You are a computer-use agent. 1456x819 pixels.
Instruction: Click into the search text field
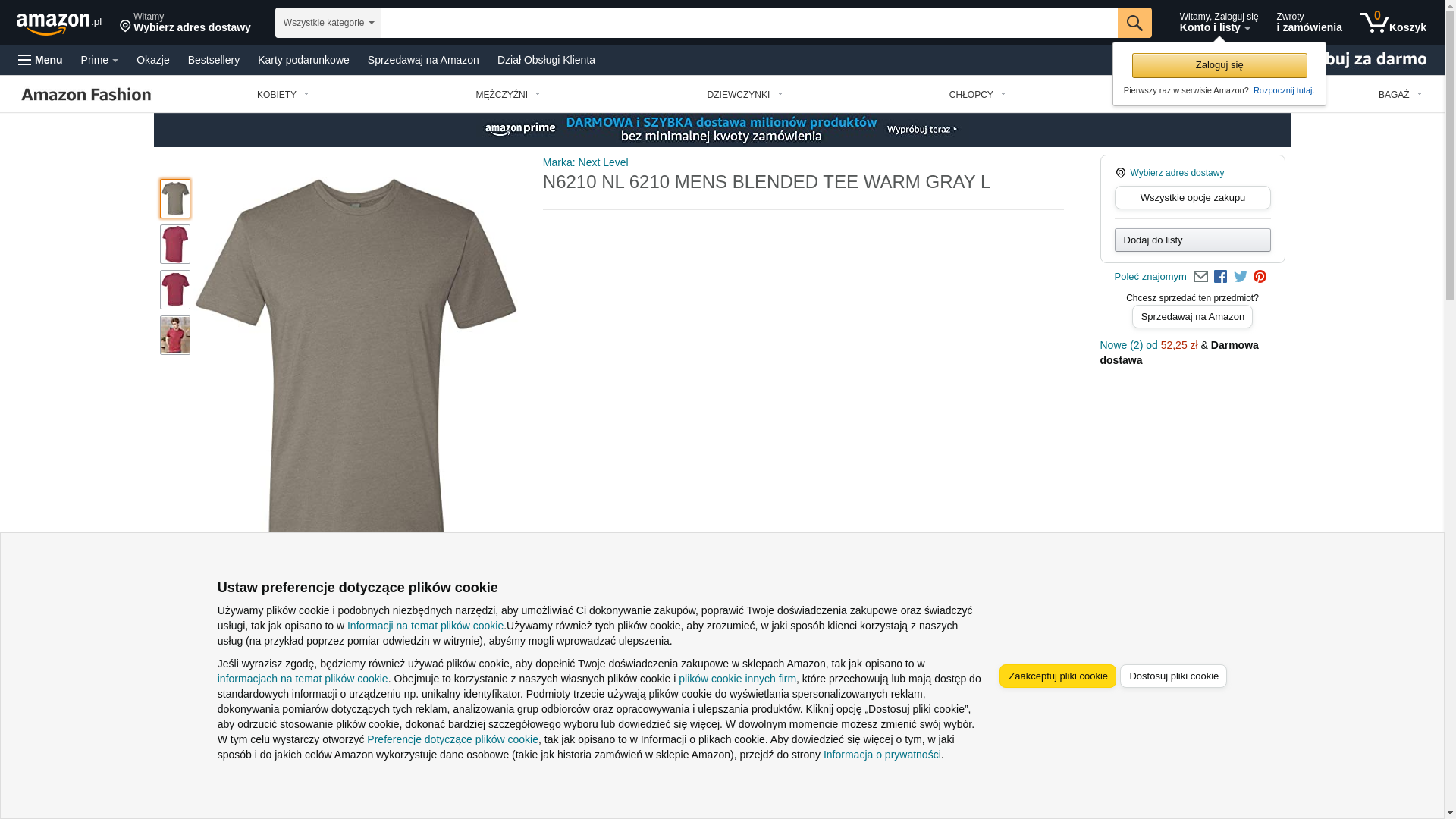click(x=749, y=23)
